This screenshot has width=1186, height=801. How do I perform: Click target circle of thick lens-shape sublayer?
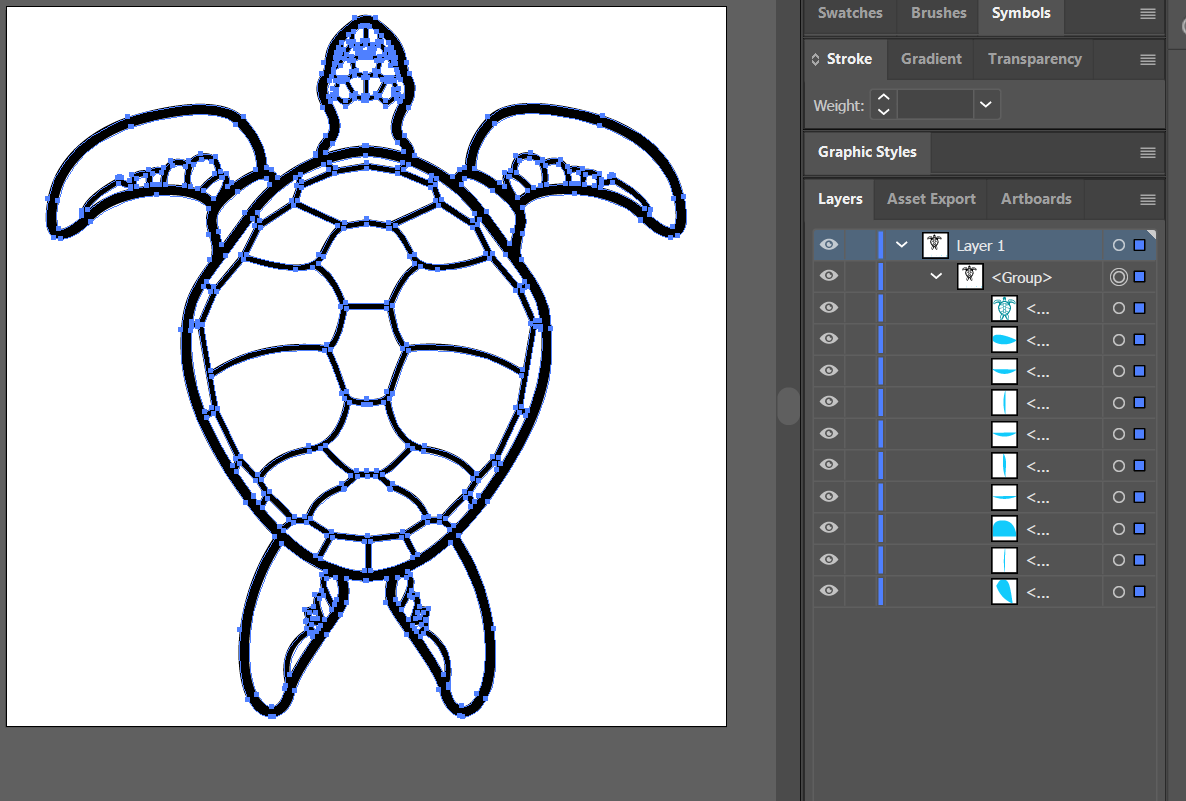tap(1119, 340)
